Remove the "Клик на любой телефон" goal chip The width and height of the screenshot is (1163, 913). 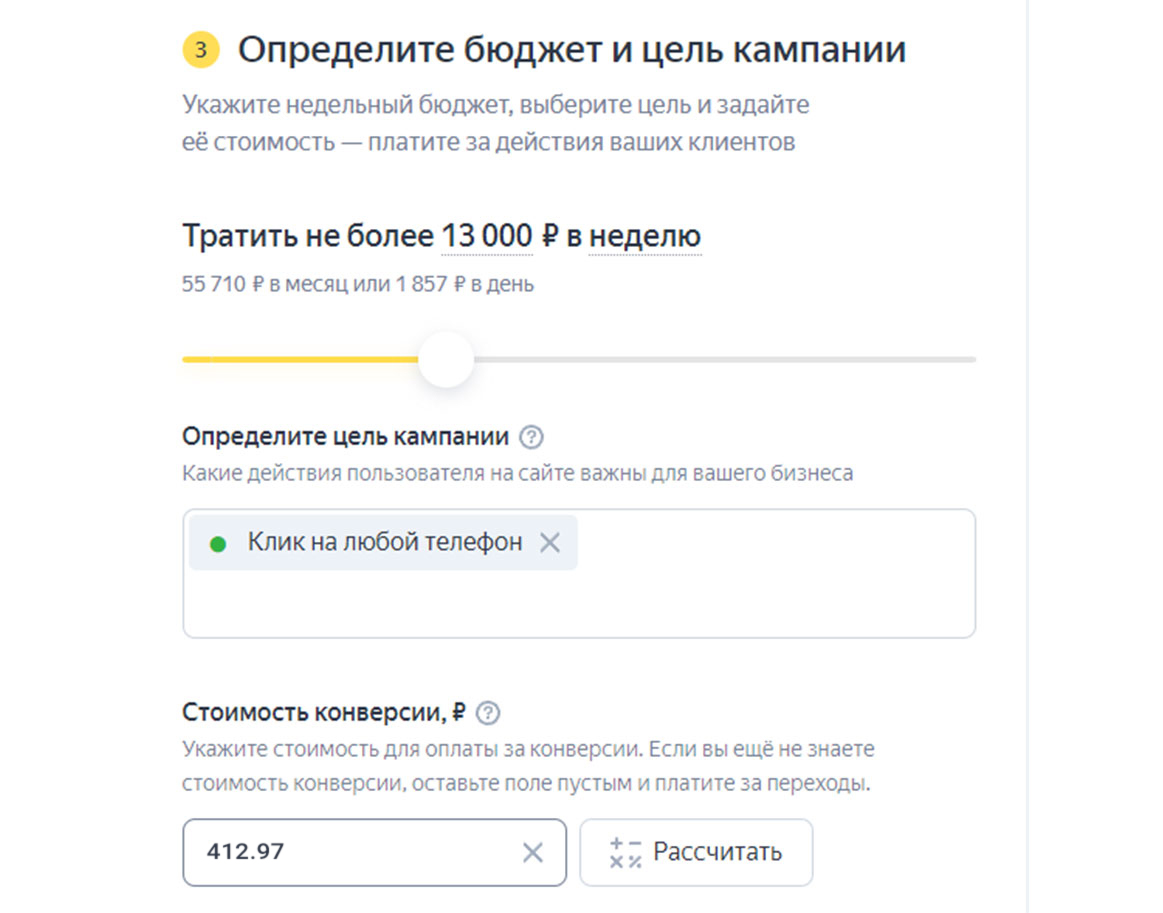(x=550, y=543)
